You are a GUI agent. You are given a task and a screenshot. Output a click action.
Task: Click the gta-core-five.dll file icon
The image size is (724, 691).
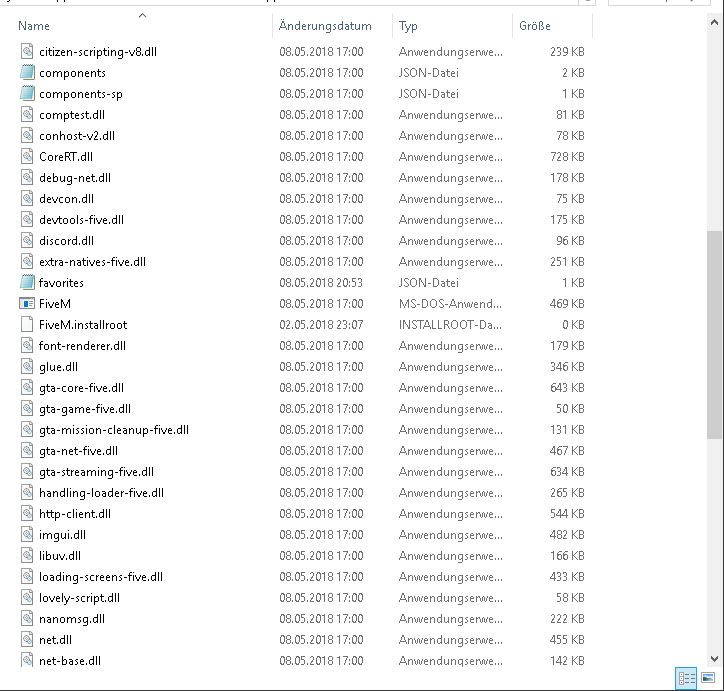coord(27,387)
